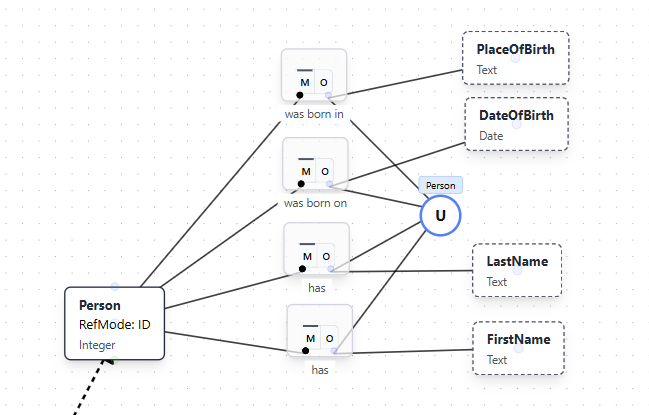Image resolution: width=649 pixels, height=415 pixels.
Task: Click "RefMode: ID" text in Person node
Action: [x=115, y=324]
